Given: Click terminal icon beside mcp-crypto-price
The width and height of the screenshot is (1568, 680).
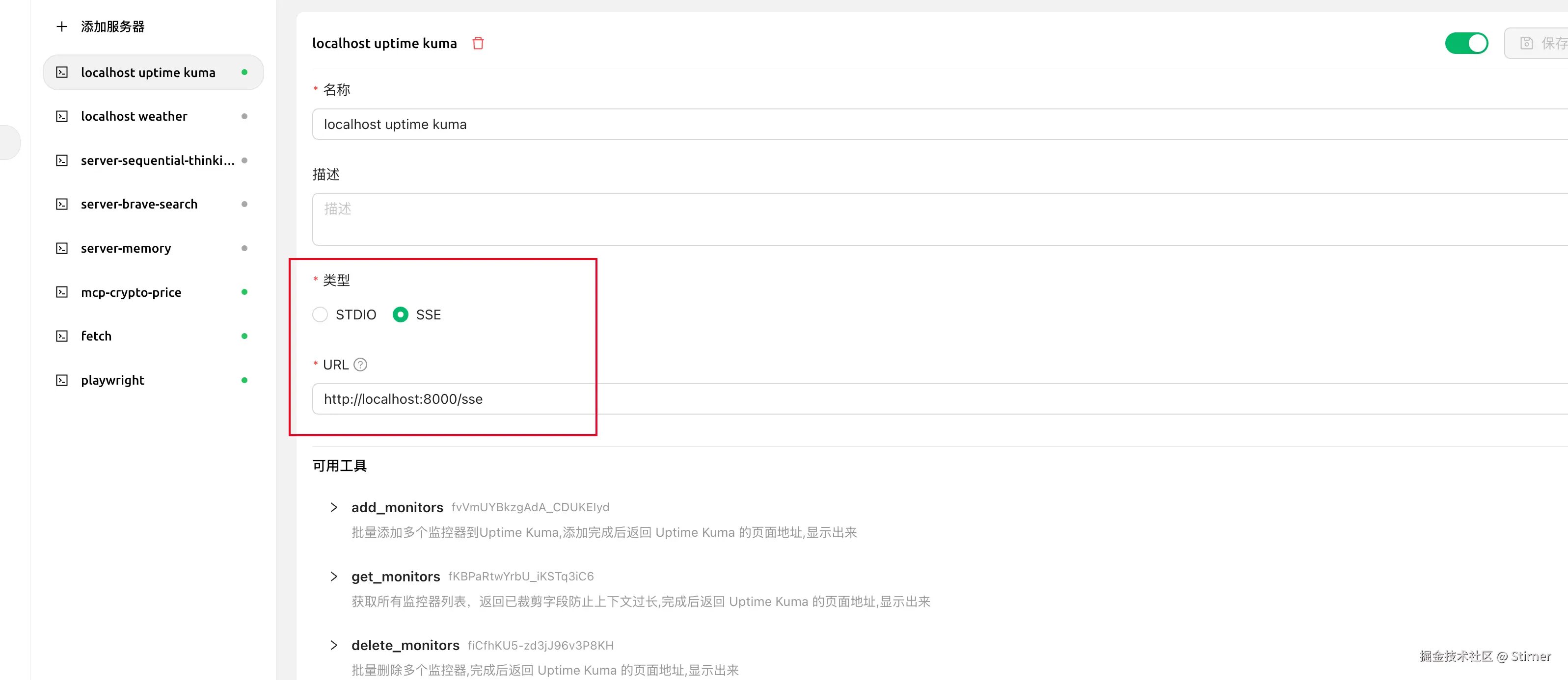Looking at the screenshot, I should [61, 292].
